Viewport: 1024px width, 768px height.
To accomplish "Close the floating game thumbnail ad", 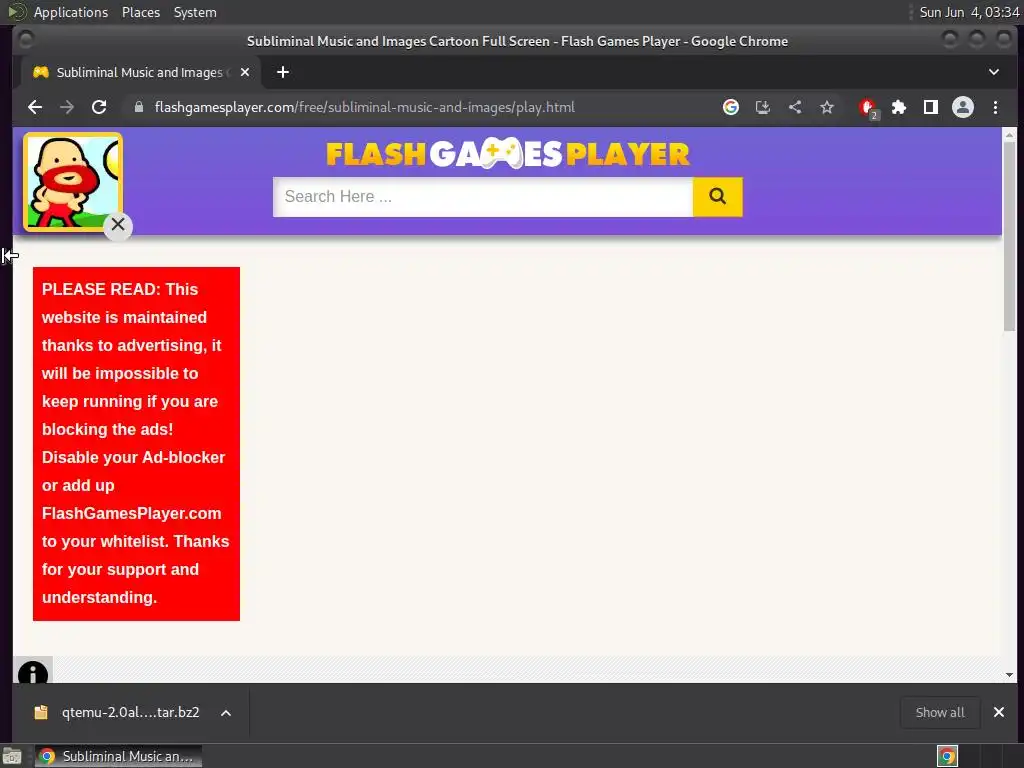I will click(x=118, y=225).
